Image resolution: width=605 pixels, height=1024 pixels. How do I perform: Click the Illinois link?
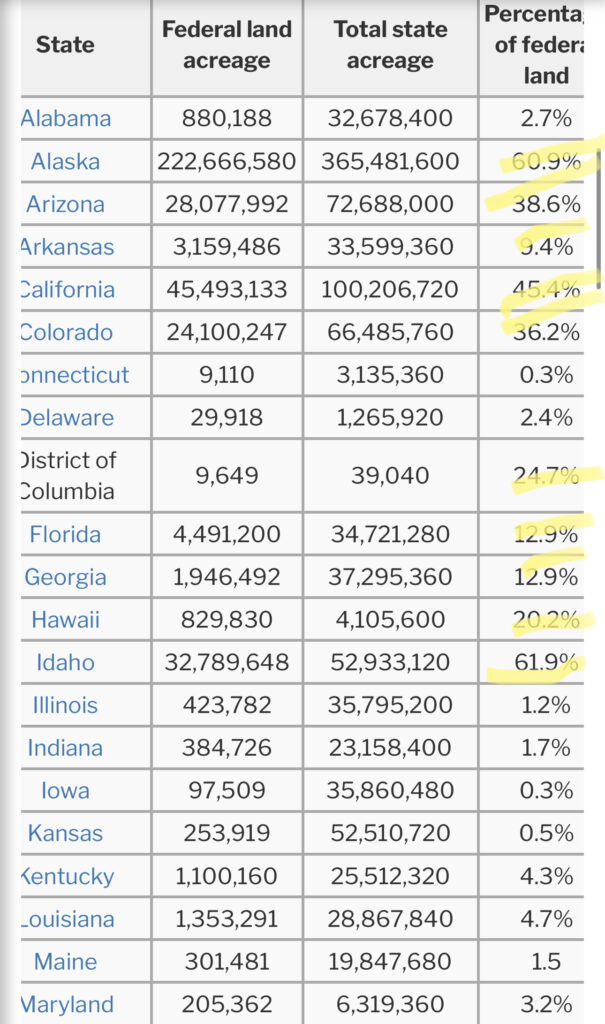click(x=66, y=706)
